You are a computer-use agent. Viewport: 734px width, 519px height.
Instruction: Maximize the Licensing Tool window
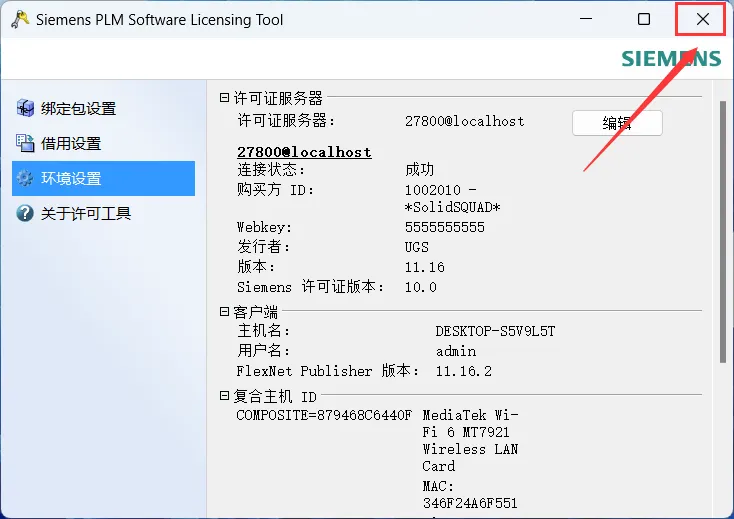[x=644, y=19]
